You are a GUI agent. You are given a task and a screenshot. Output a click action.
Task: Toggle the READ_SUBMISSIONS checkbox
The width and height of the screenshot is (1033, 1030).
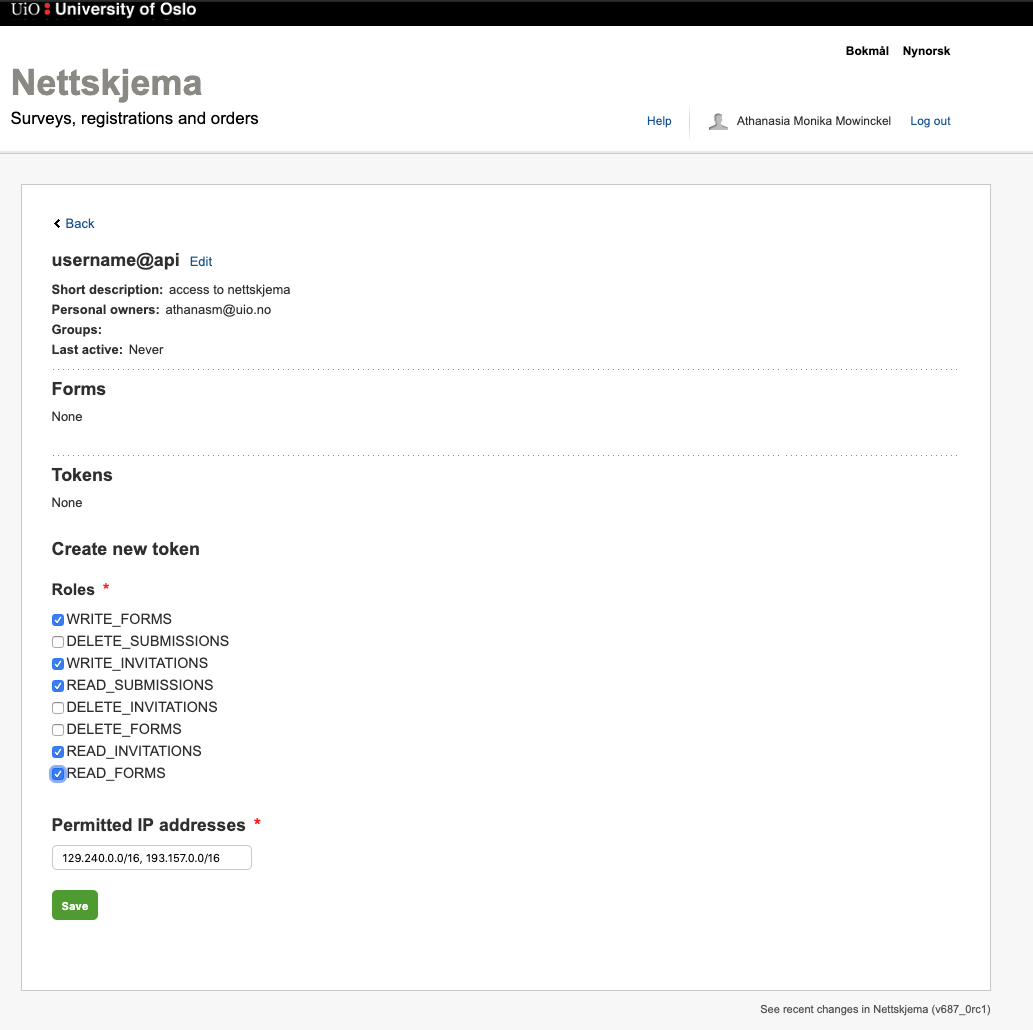point(58,686)
